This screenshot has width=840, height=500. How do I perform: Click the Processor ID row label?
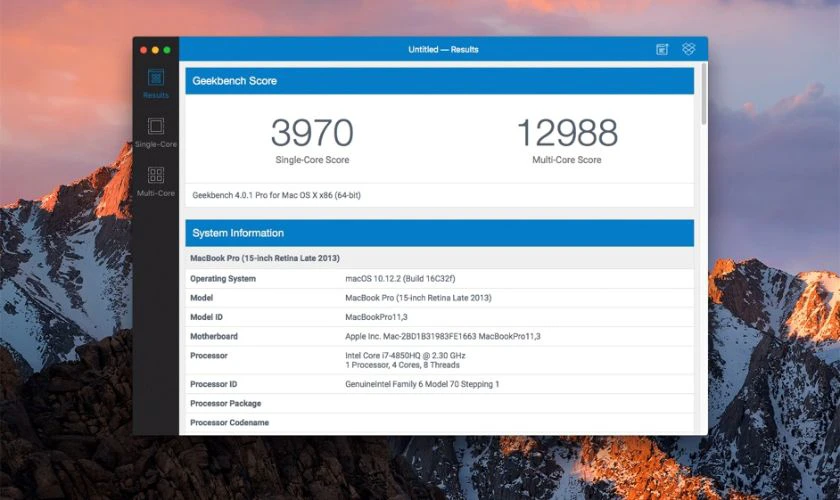coord(214,384)
